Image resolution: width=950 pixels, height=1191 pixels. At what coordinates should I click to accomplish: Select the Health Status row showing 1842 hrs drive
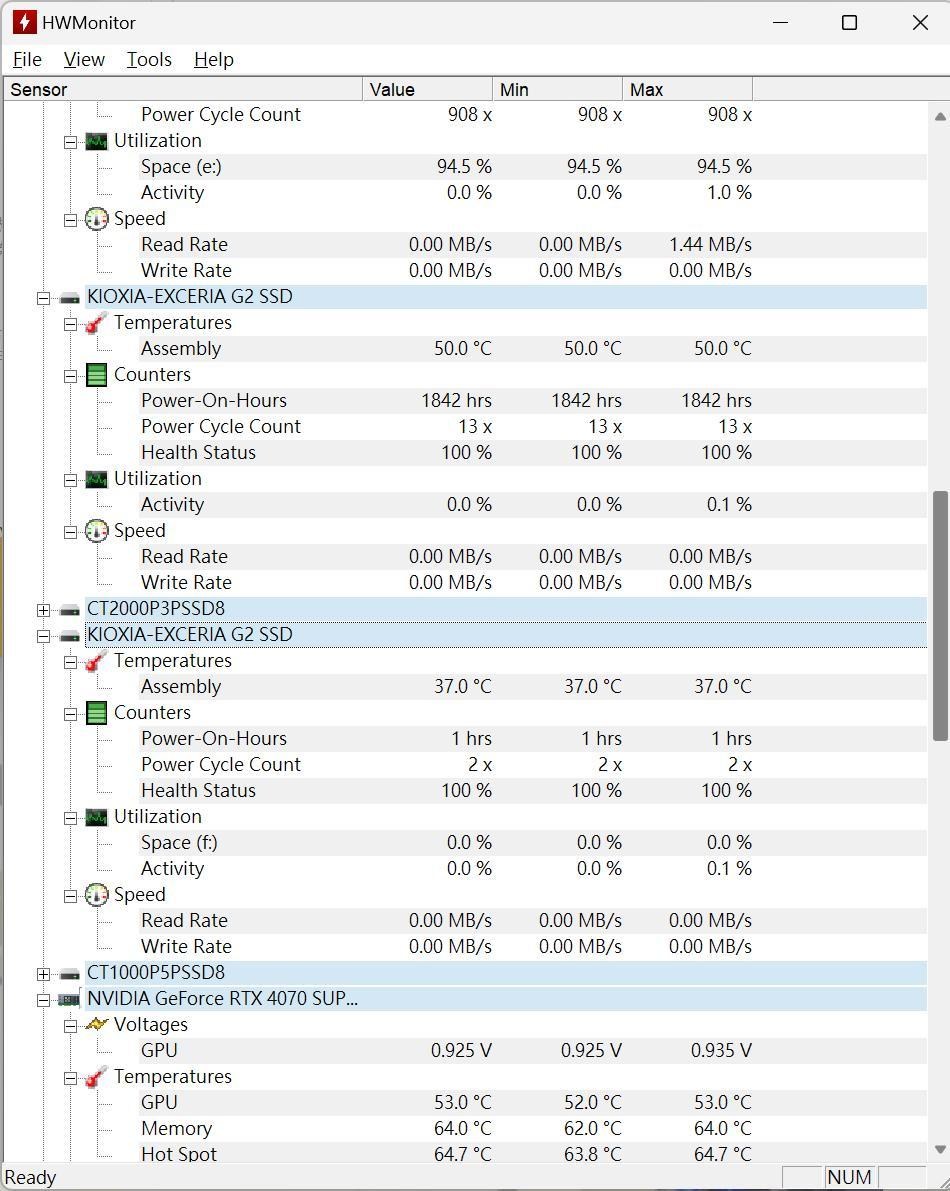tap(198, 452)
